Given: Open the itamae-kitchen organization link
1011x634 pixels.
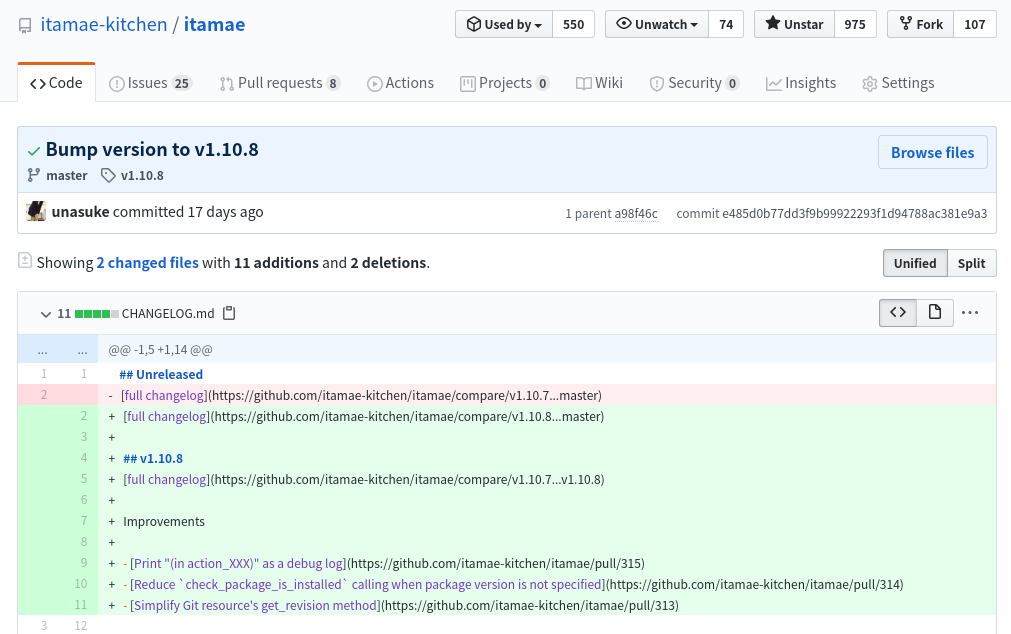Looking at the screenshot, I should click(x=104, y=25).
